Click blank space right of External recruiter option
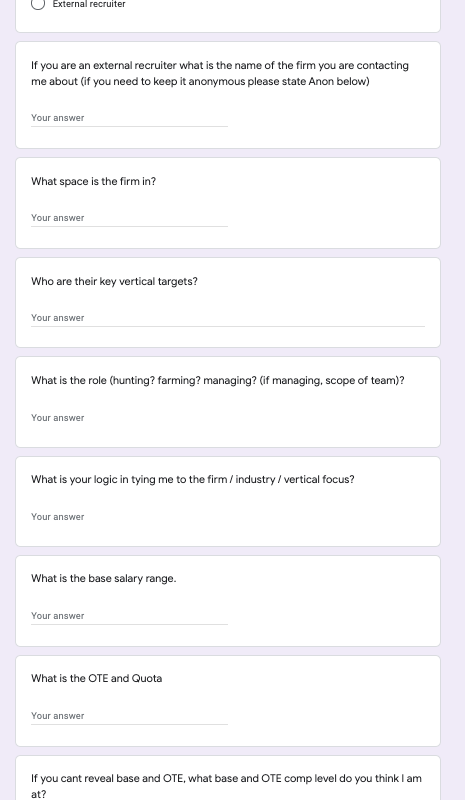 point(281,4)
